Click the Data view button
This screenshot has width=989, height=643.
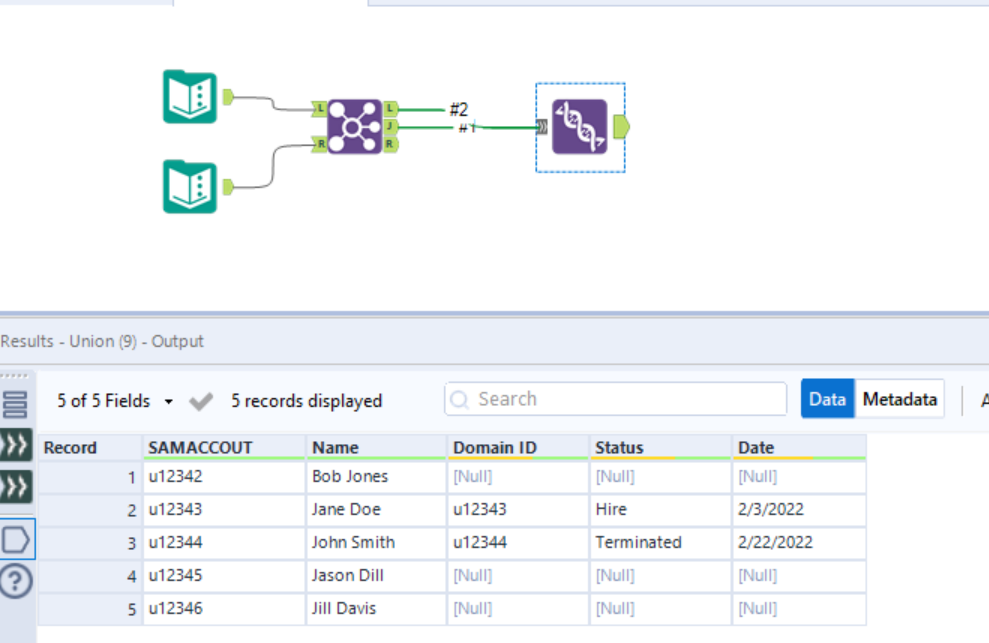point(827,398)
